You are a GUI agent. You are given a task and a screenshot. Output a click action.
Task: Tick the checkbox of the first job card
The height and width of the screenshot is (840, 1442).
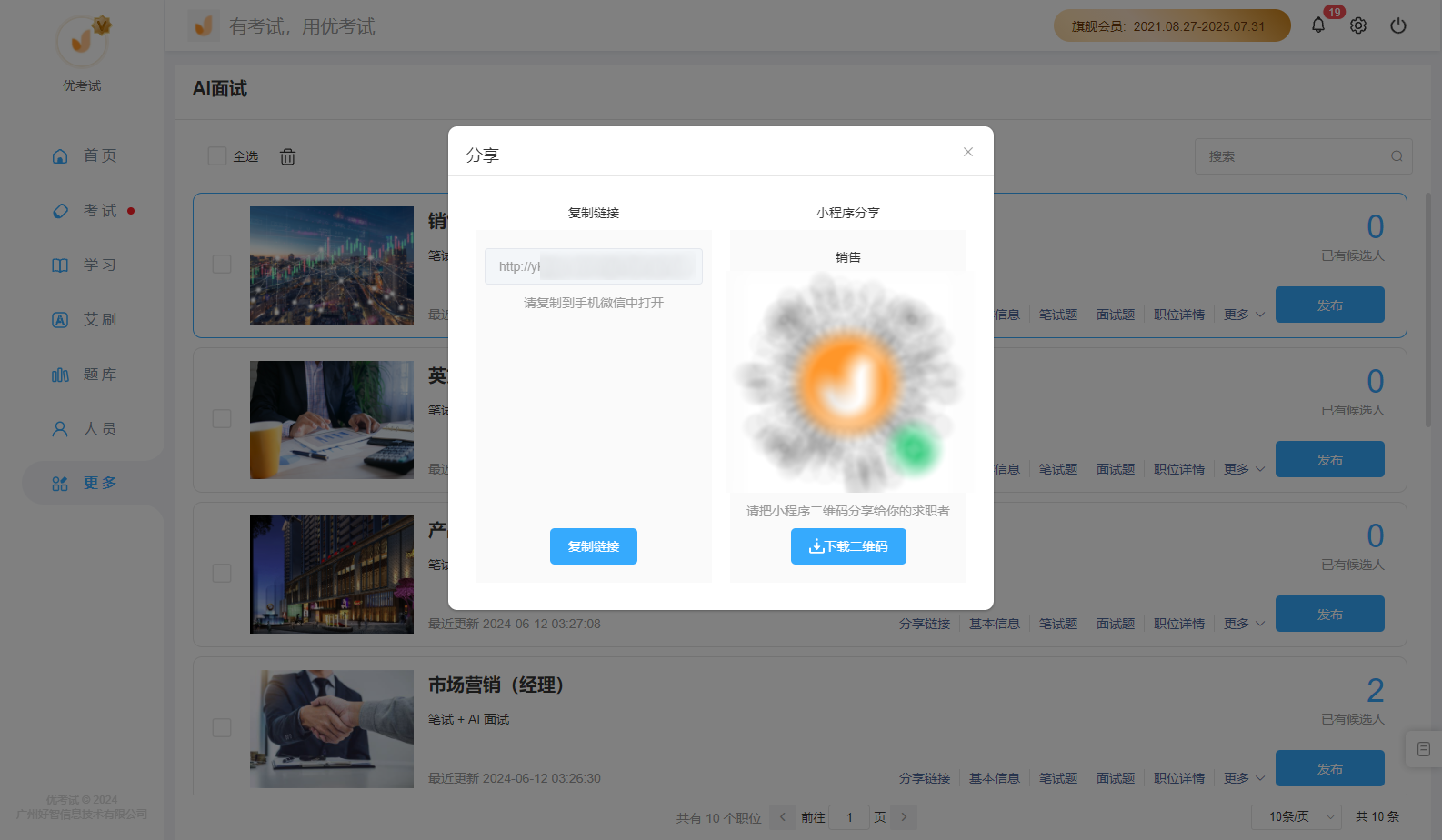point(222,264)
